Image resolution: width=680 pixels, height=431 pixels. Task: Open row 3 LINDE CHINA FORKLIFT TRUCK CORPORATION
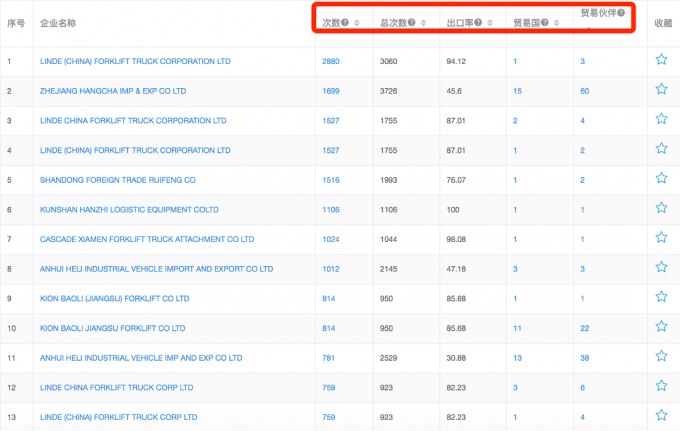coord(133,121)
